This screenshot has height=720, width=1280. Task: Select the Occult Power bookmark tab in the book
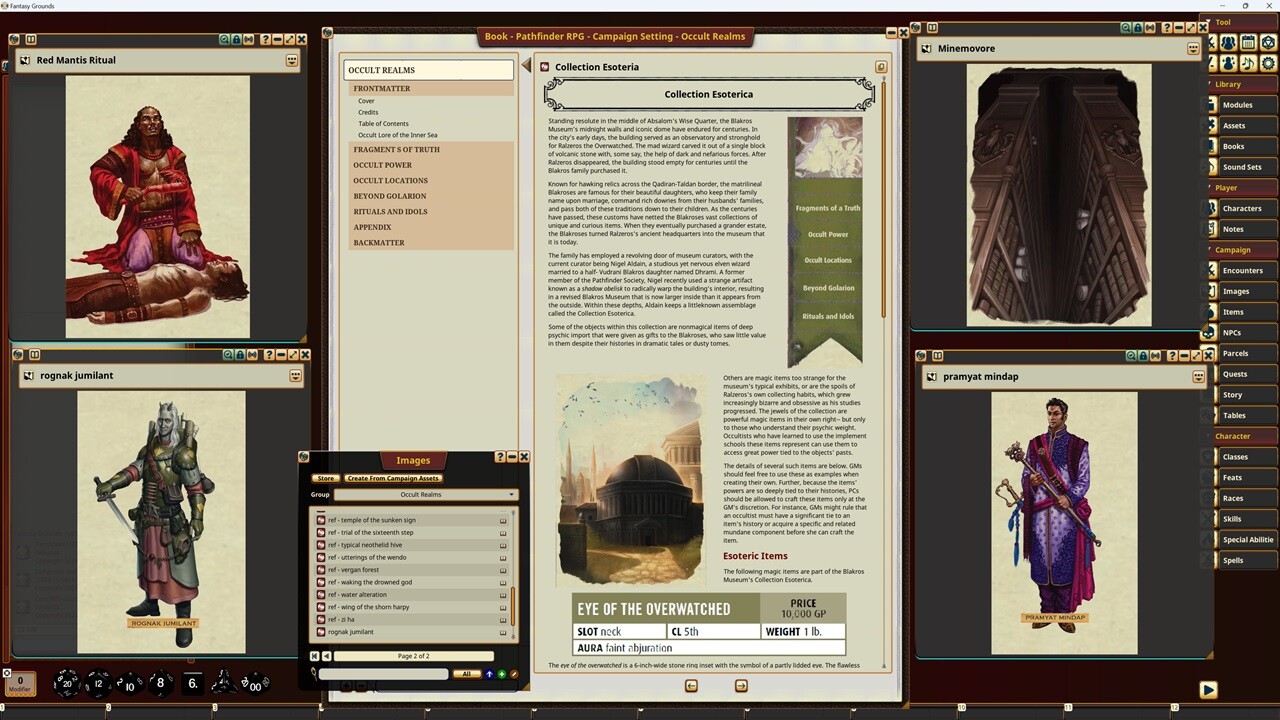(x=826, y=233)
